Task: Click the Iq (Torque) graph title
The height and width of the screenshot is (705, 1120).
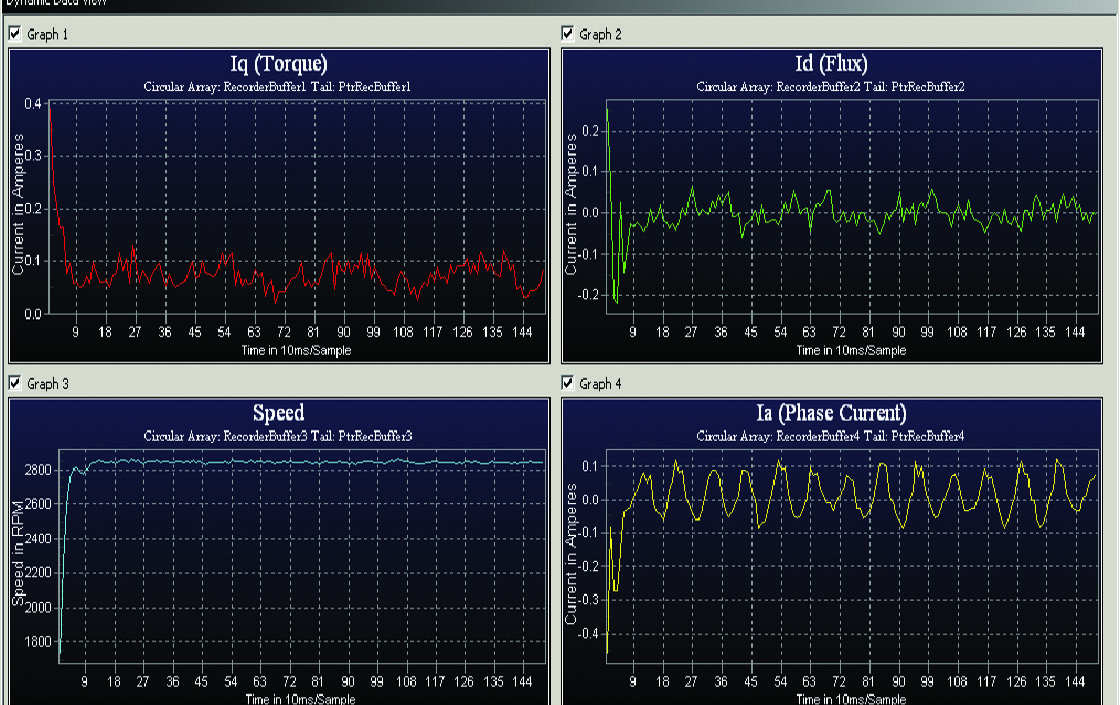Action: (x=278, y=65)
